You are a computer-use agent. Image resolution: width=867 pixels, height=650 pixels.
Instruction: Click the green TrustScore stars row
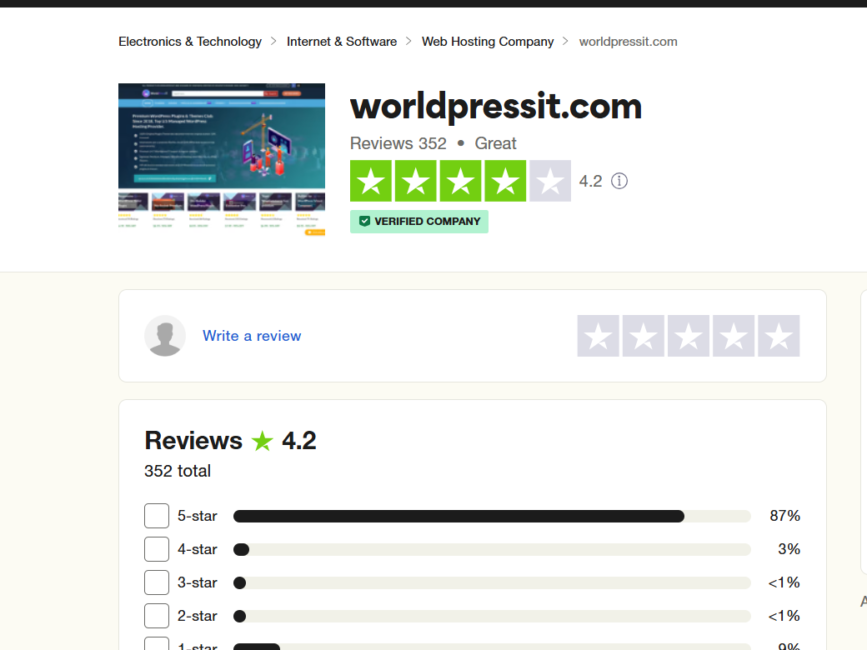[460, 181]
